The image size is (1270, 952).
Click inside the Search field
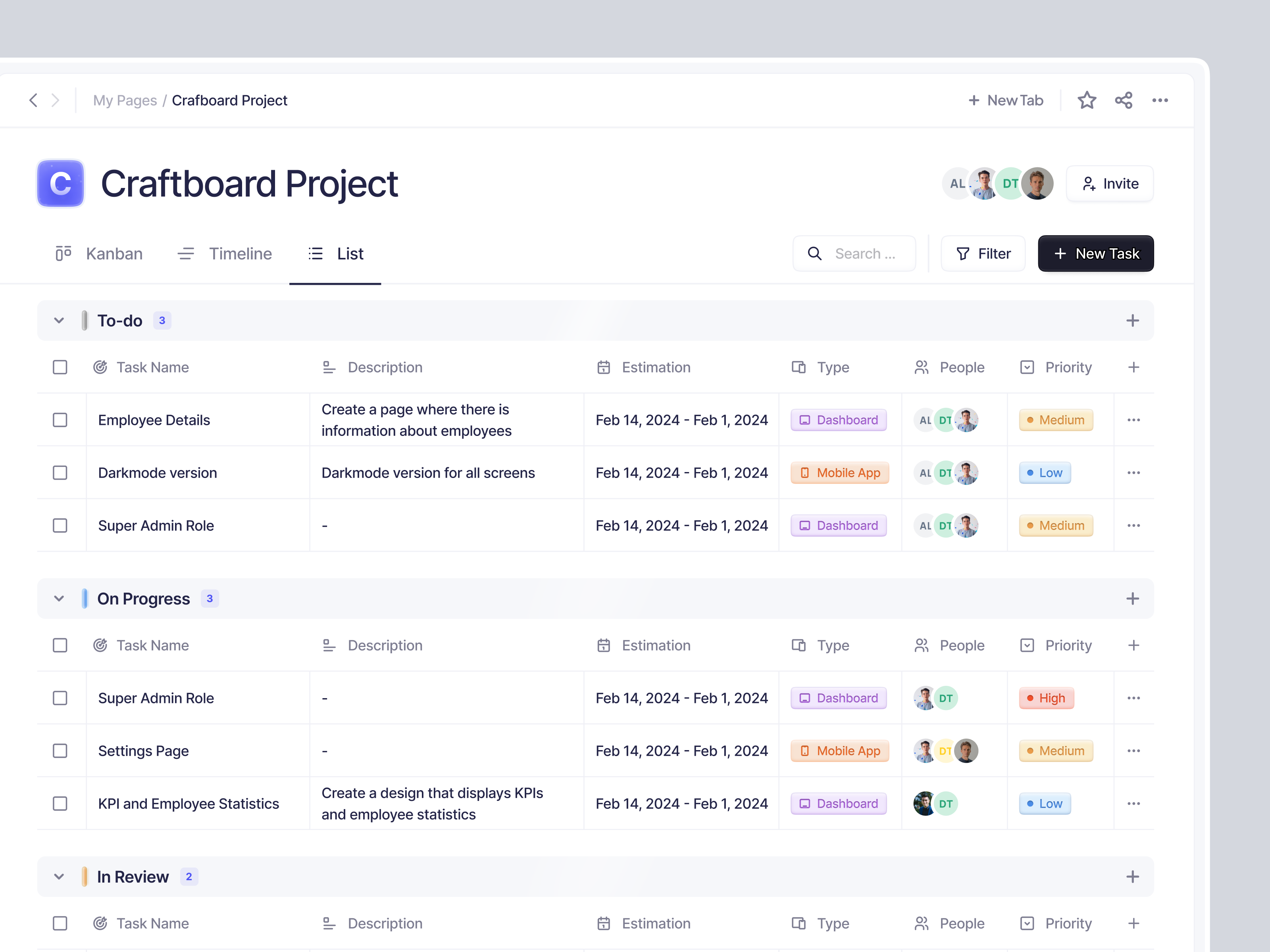pos(867,253)
